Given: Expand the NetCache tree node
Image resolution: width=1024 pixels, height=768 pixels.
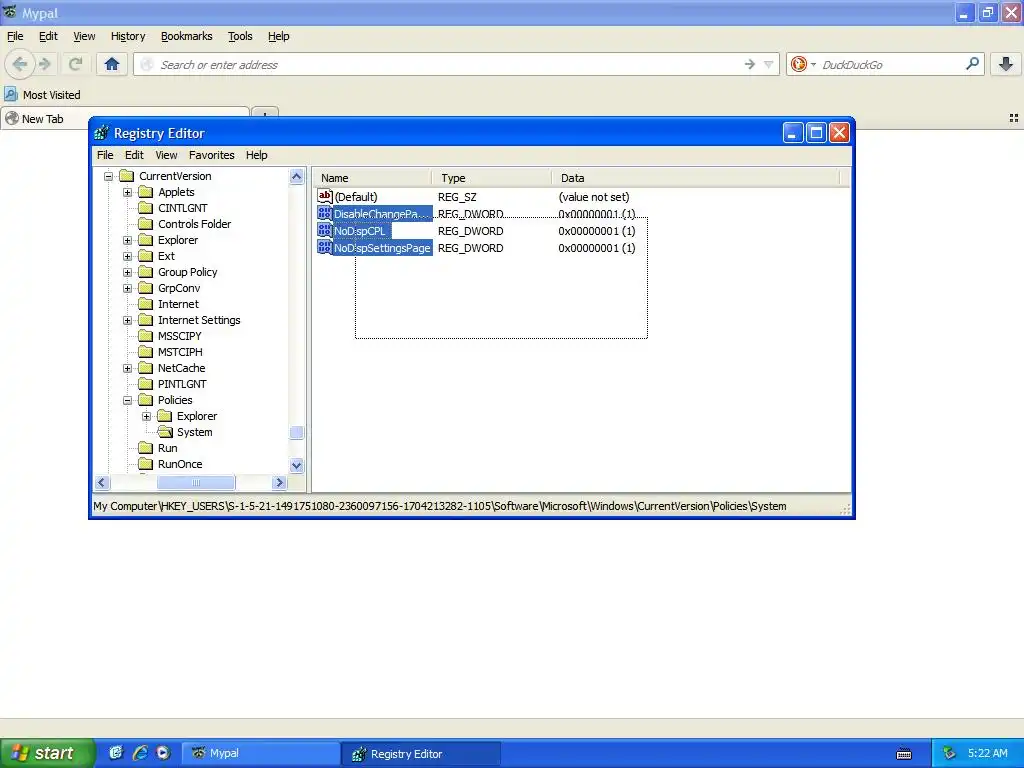Looking at the screenshot, I should [x=127, y=368].
